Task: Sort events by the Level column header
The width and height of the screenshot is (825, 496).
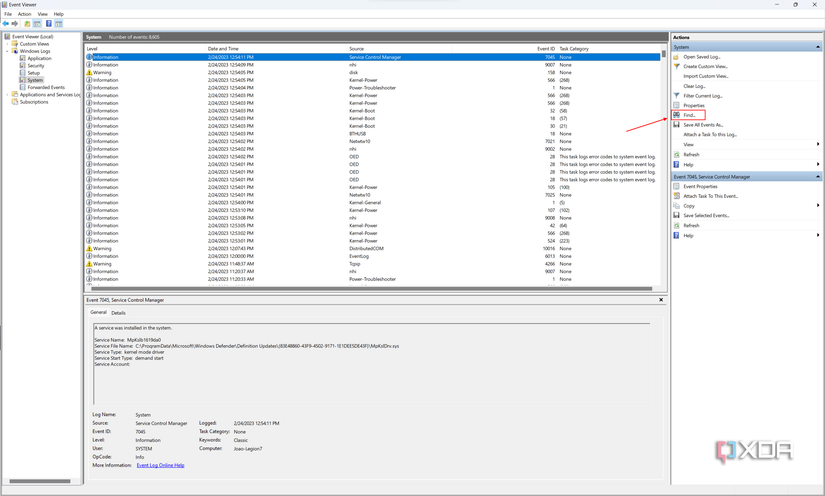Action: click(145, 49)
